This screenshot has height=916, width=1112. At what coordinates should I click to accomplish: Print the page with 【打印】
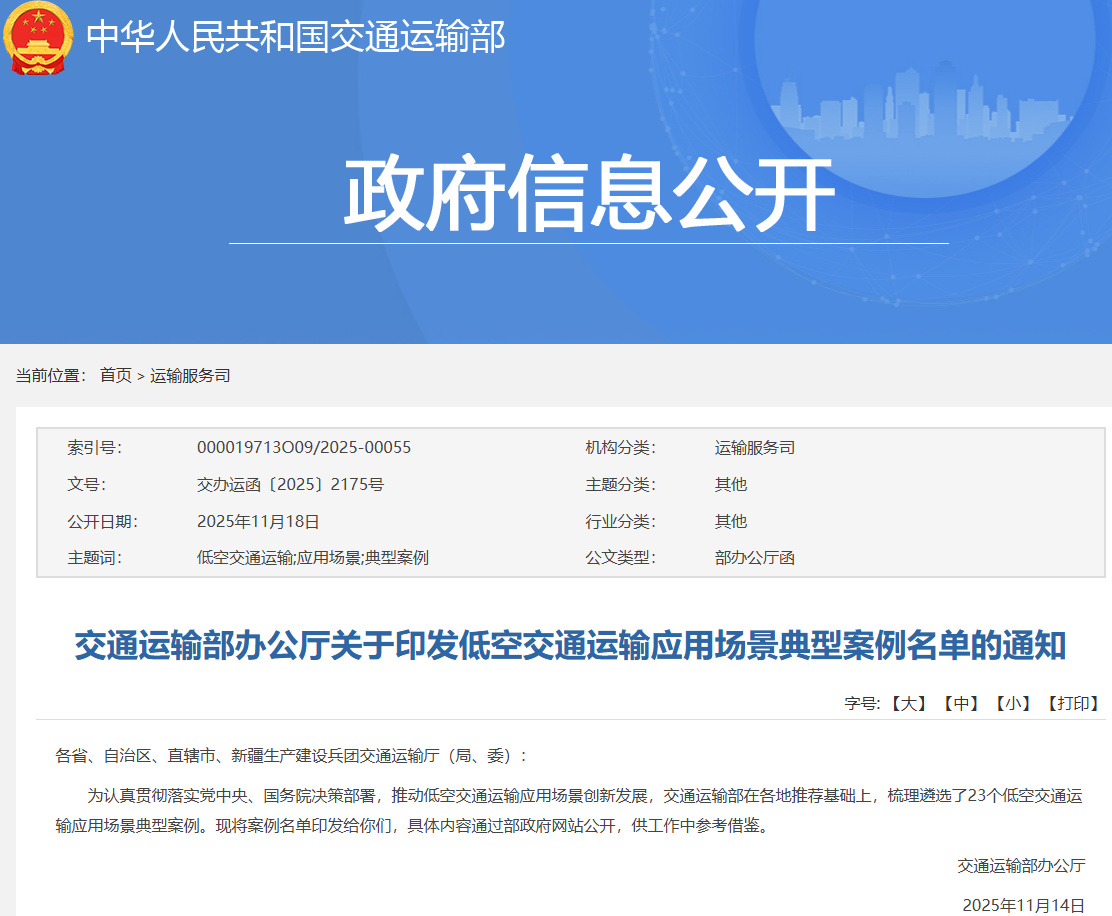[x=1072, y=703]
